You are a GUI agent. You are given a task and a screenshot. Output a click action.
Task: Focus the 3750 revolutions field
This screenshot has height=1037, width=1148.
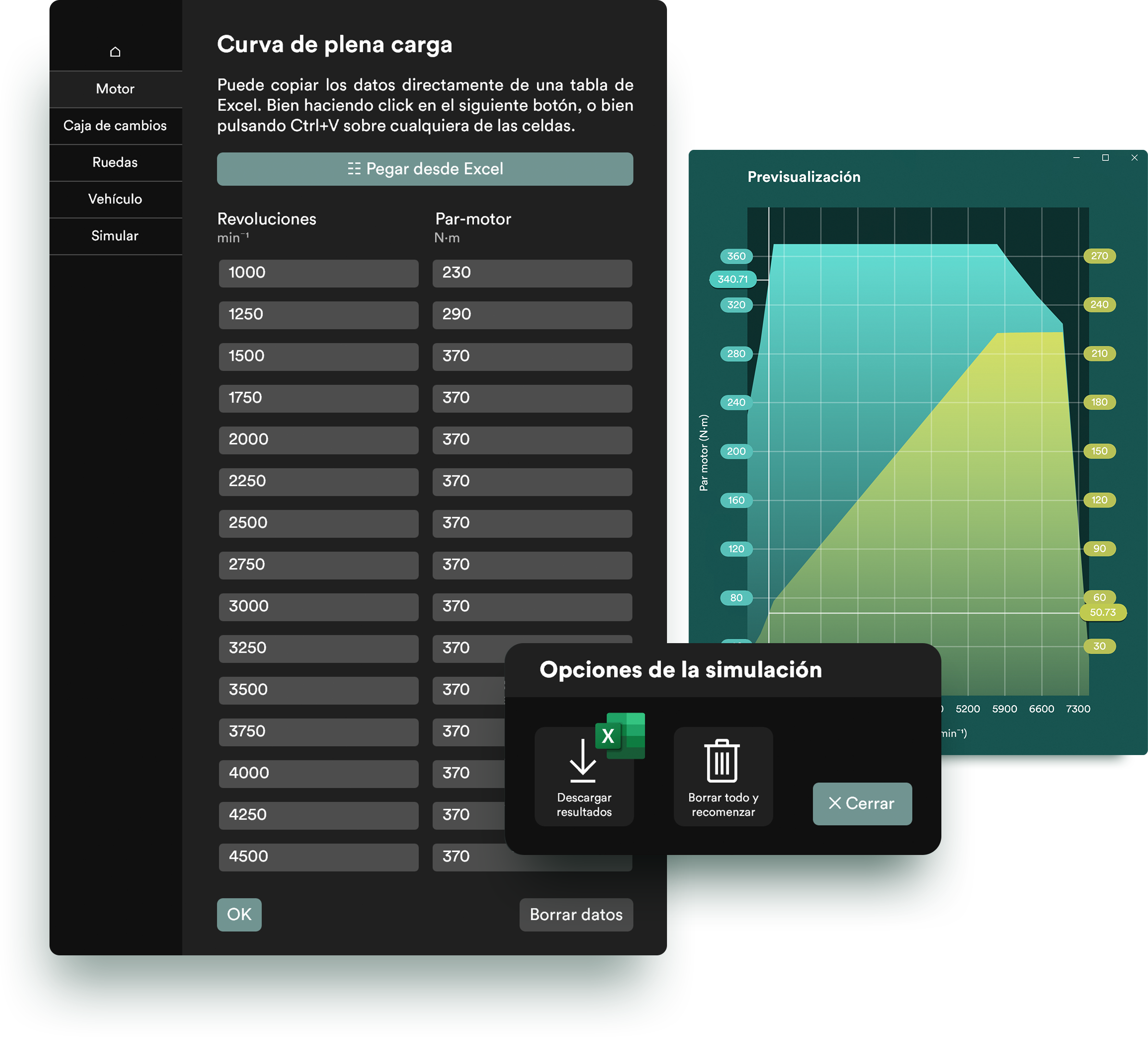tap(319, 732)
